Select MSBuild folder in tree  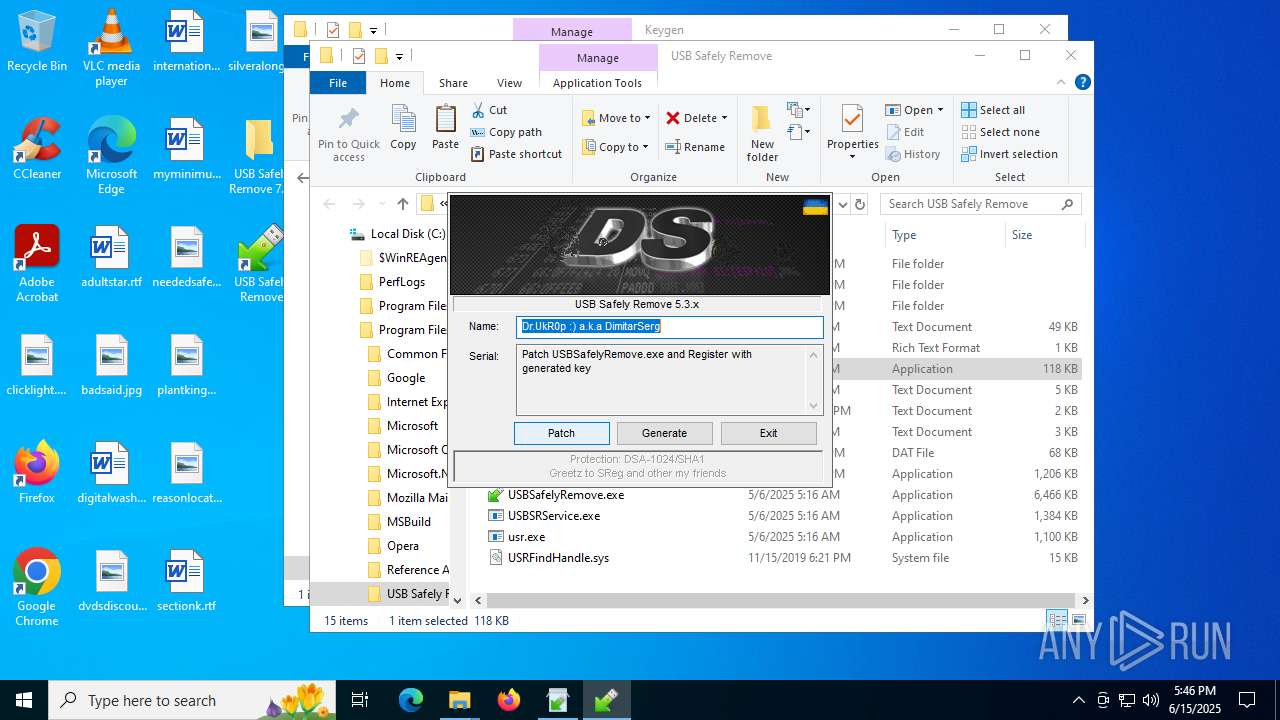pos(408,522)
